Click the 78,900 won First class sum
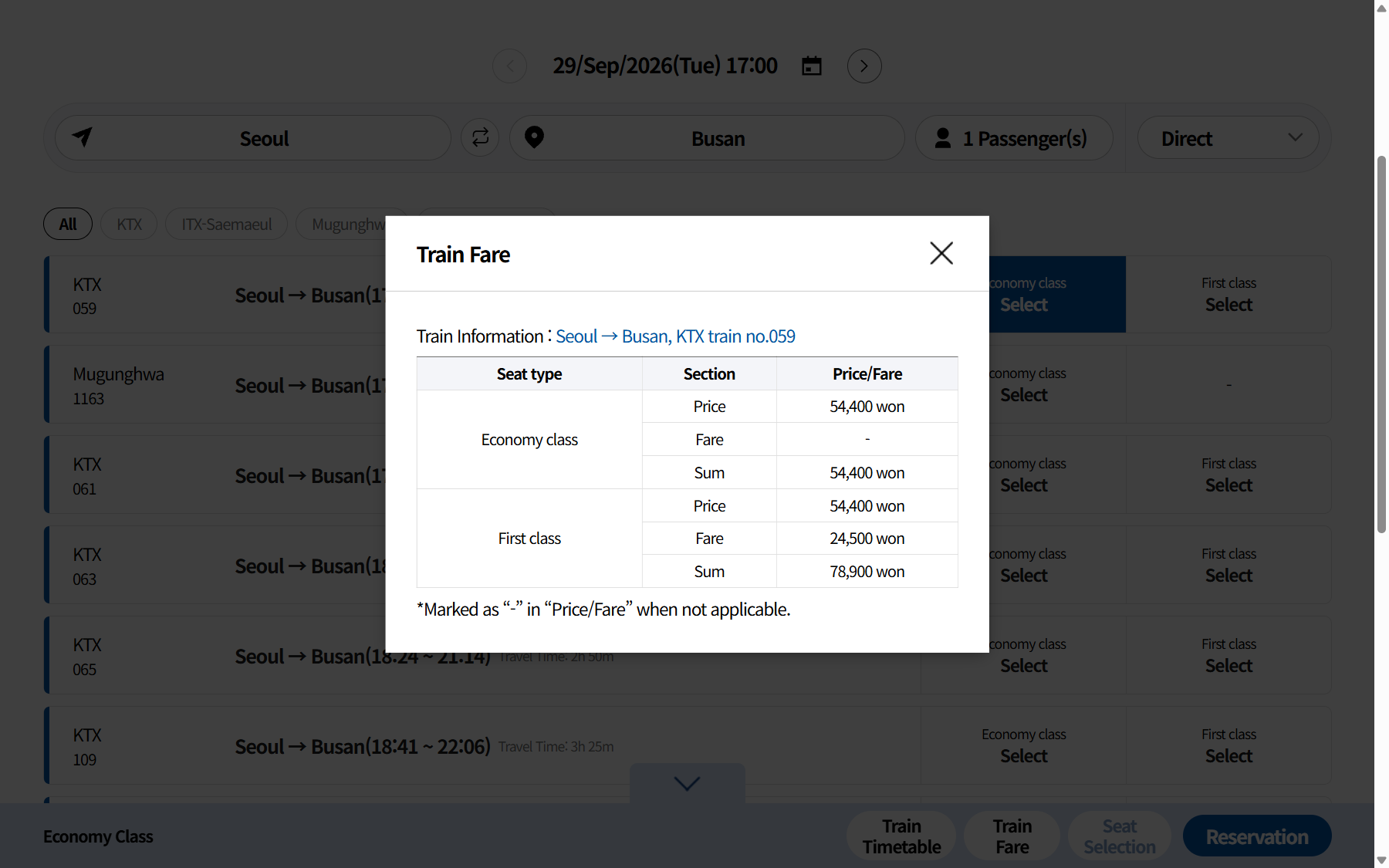1389x868 pixels. (867, 572)
